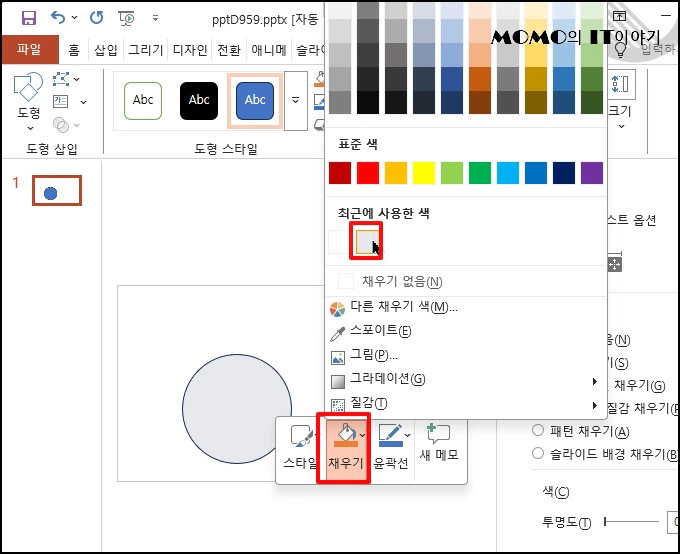
Task: Click the Save icon in quick access toolbar
Action: (x=29, y=18)
